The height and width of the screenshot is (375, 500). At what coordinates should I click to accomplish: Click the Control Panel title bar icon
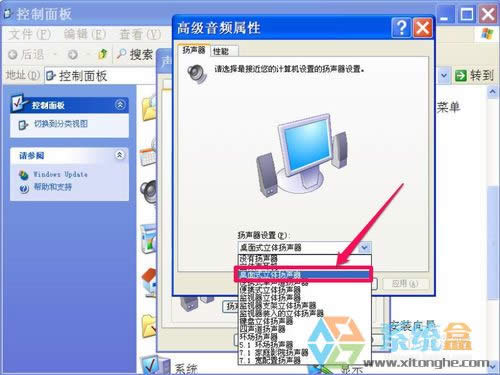click(8, 14)
